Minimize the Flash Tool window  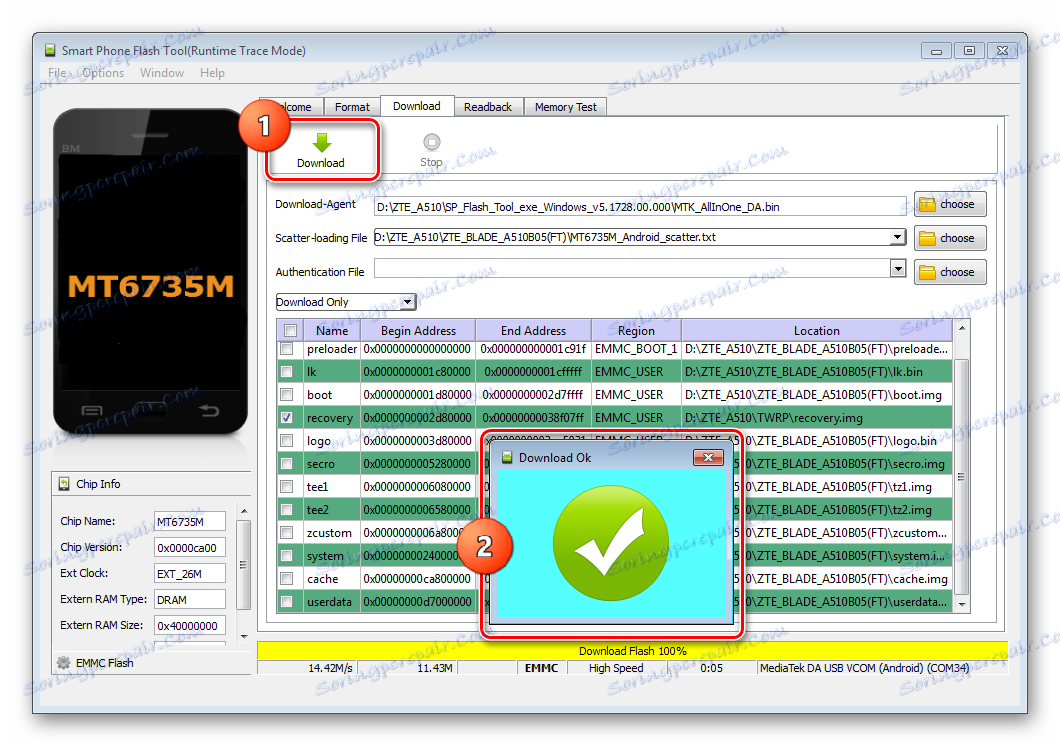(x=936, y=51)
